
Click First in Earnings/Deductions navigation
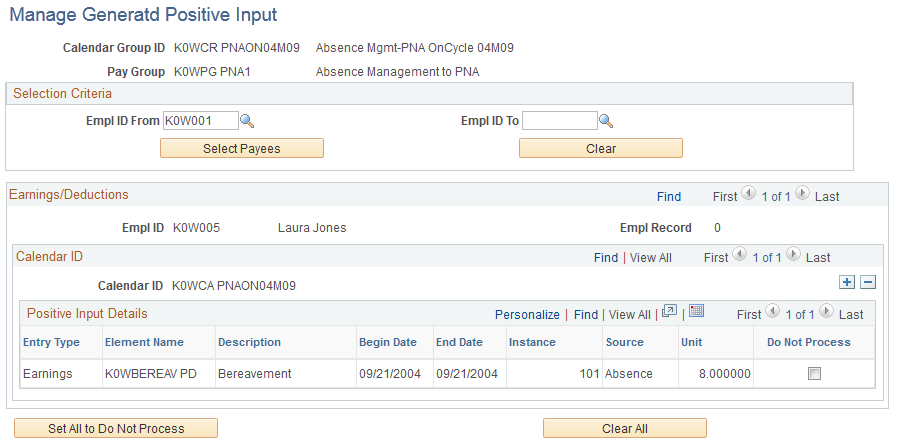click(x=725, y=196)
